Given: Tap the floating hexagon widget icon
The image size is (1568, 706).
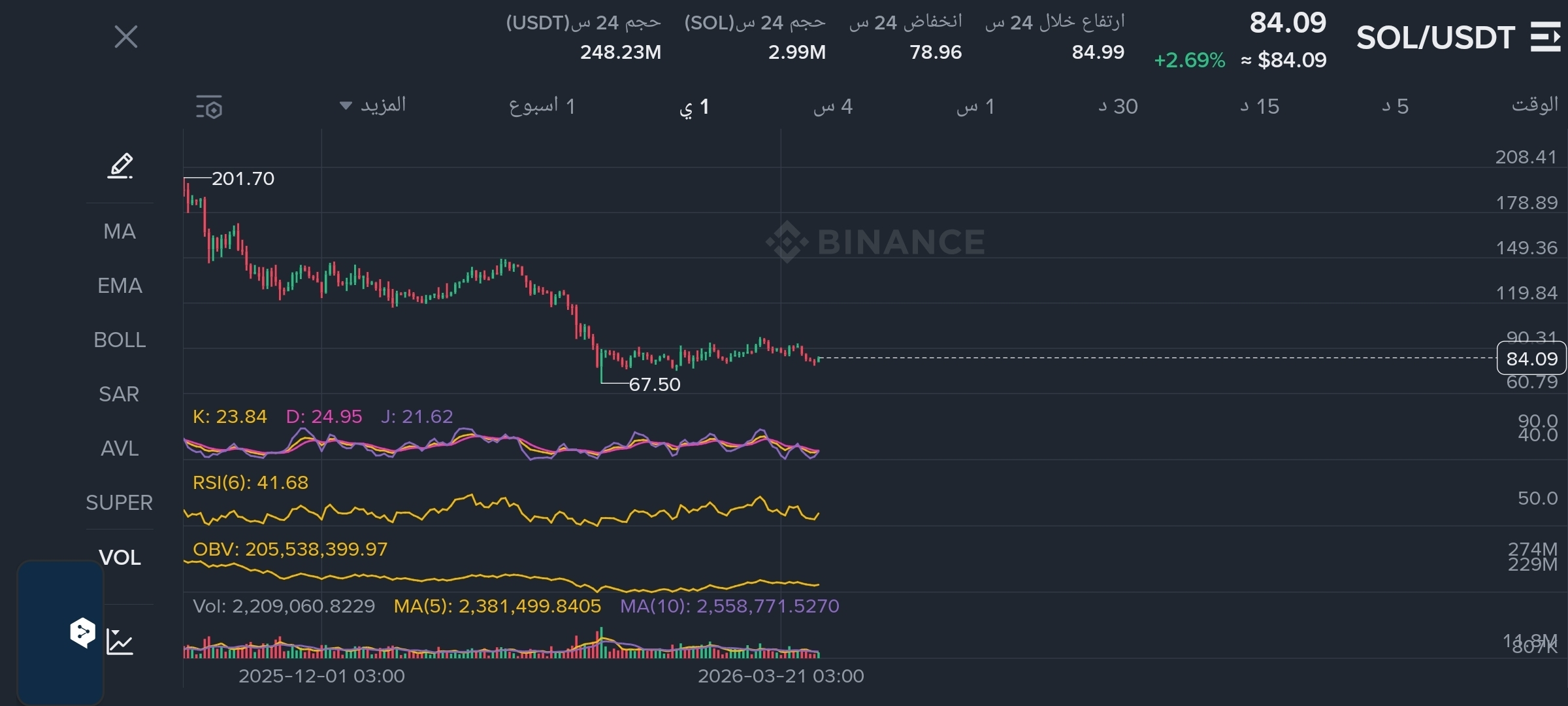Looking at the screenshot, I should [82, 632].
